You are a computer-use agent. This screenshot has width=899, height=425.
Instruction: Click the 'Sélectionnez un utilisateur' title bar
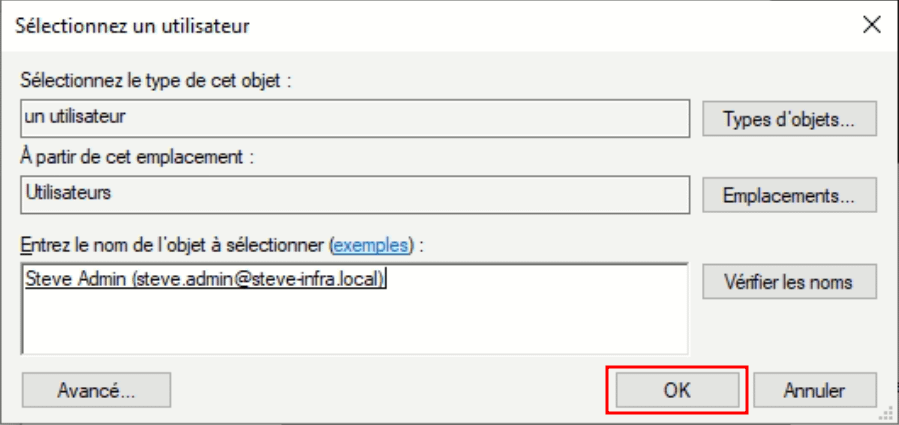[132, 26]
